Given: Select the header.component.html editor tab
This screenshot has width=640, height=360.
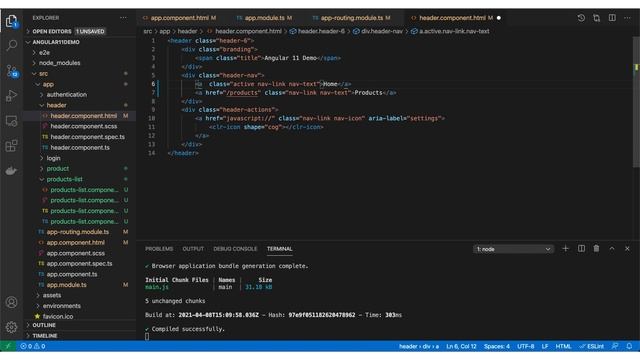Looking at the screenshot, I should tap(456, 18).
